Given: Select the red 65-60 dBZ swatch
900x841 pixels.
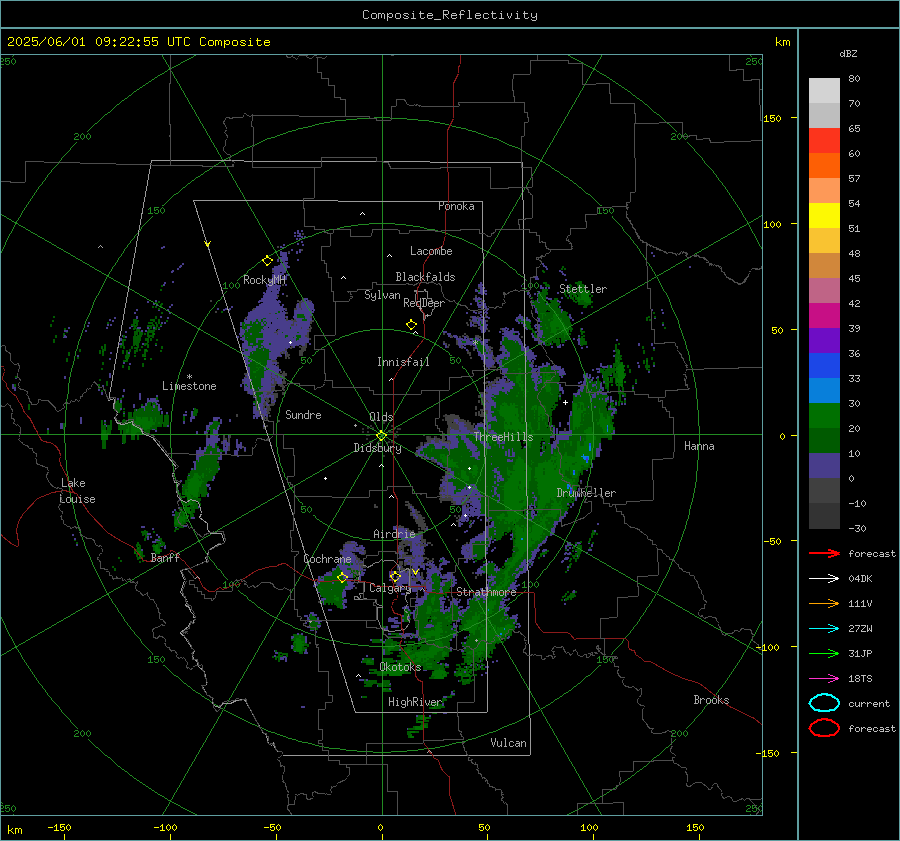Looking at the screenshot, I should (824, 141).
